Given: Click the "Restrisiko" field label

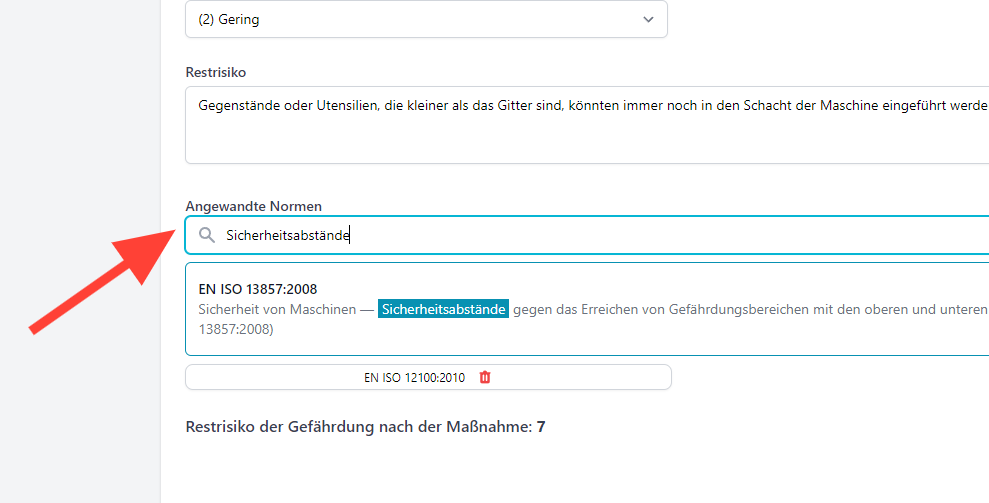Looking at the screenshot, I should pyautogui.click(x=216, y=73).
